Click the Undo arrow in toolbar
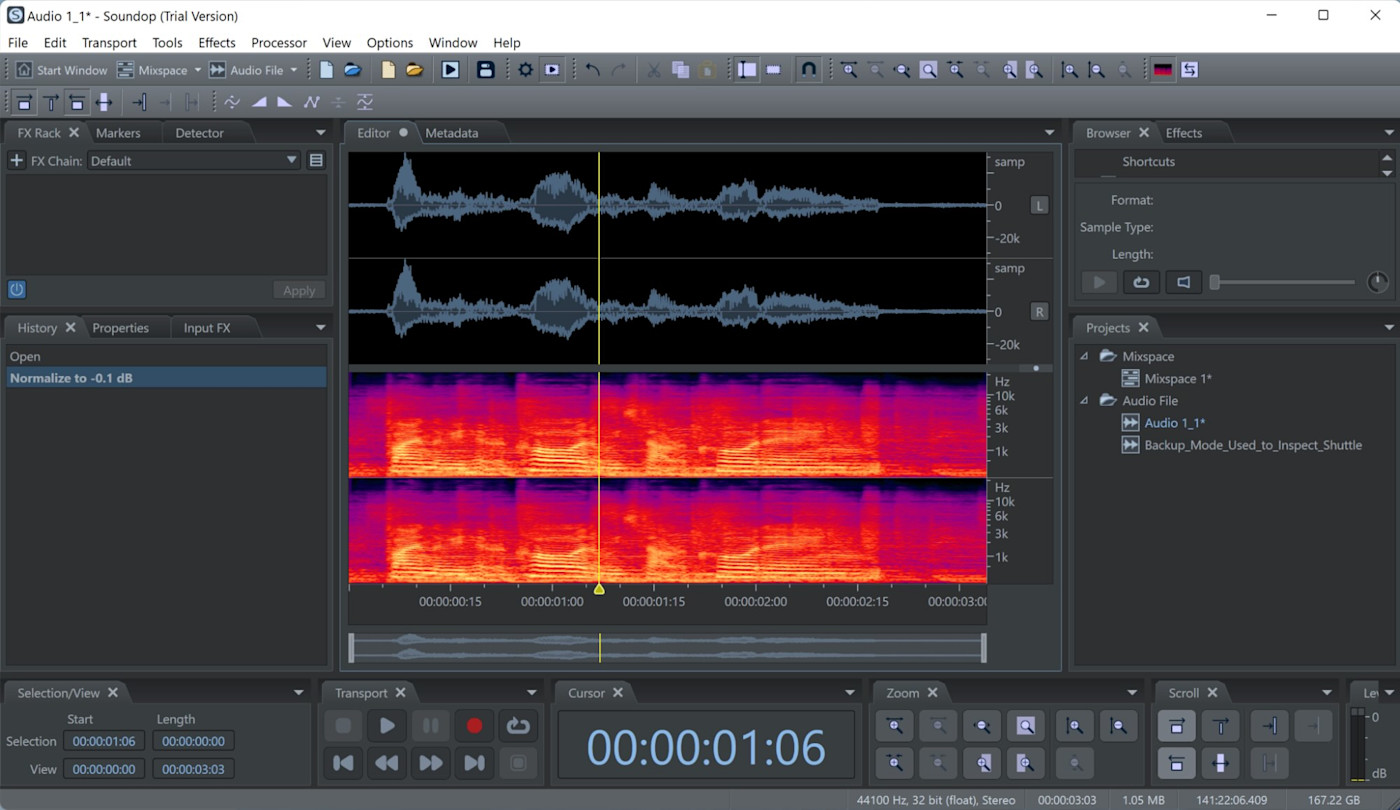Screen dimensions: 1400x810 coord(593,70)
